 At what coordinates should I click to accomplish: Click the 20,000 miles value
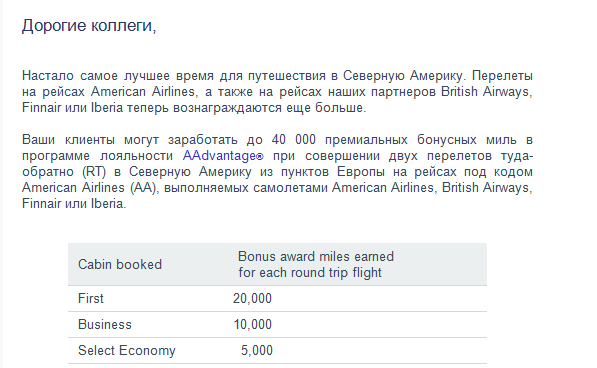252,298
